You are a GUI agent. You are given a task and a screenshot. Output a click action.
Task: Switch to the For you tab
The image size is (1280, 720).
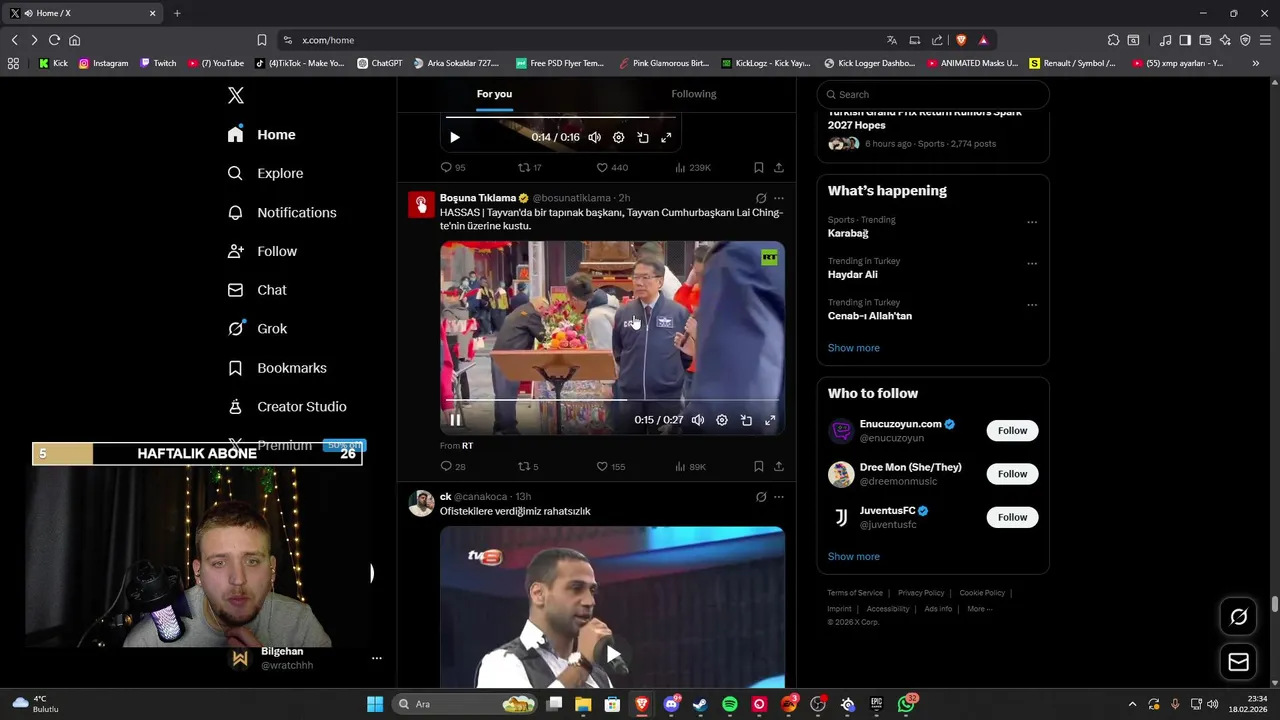click(494, 94)
